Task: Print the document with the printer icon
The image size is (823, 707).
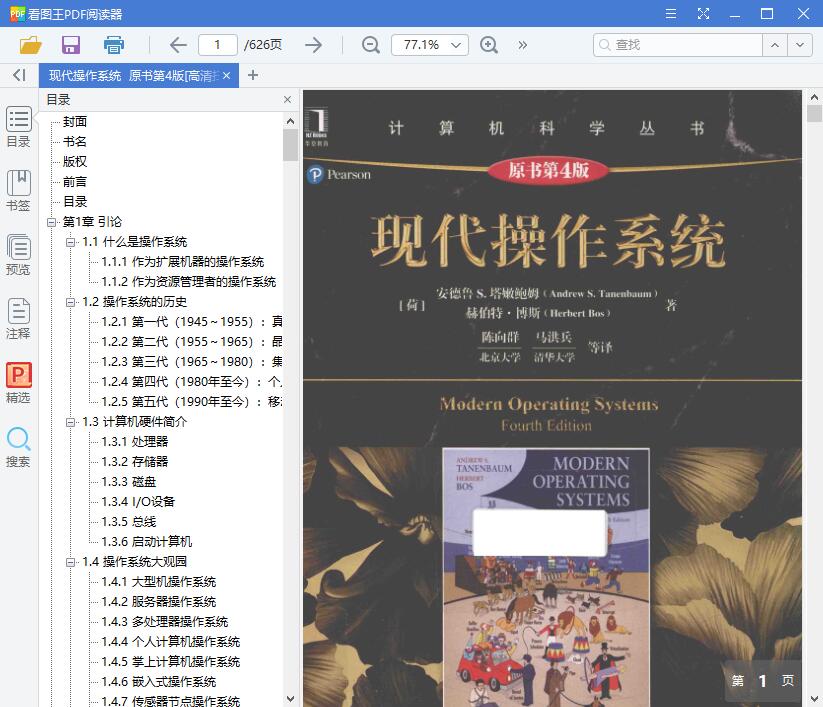Action: 114,45
